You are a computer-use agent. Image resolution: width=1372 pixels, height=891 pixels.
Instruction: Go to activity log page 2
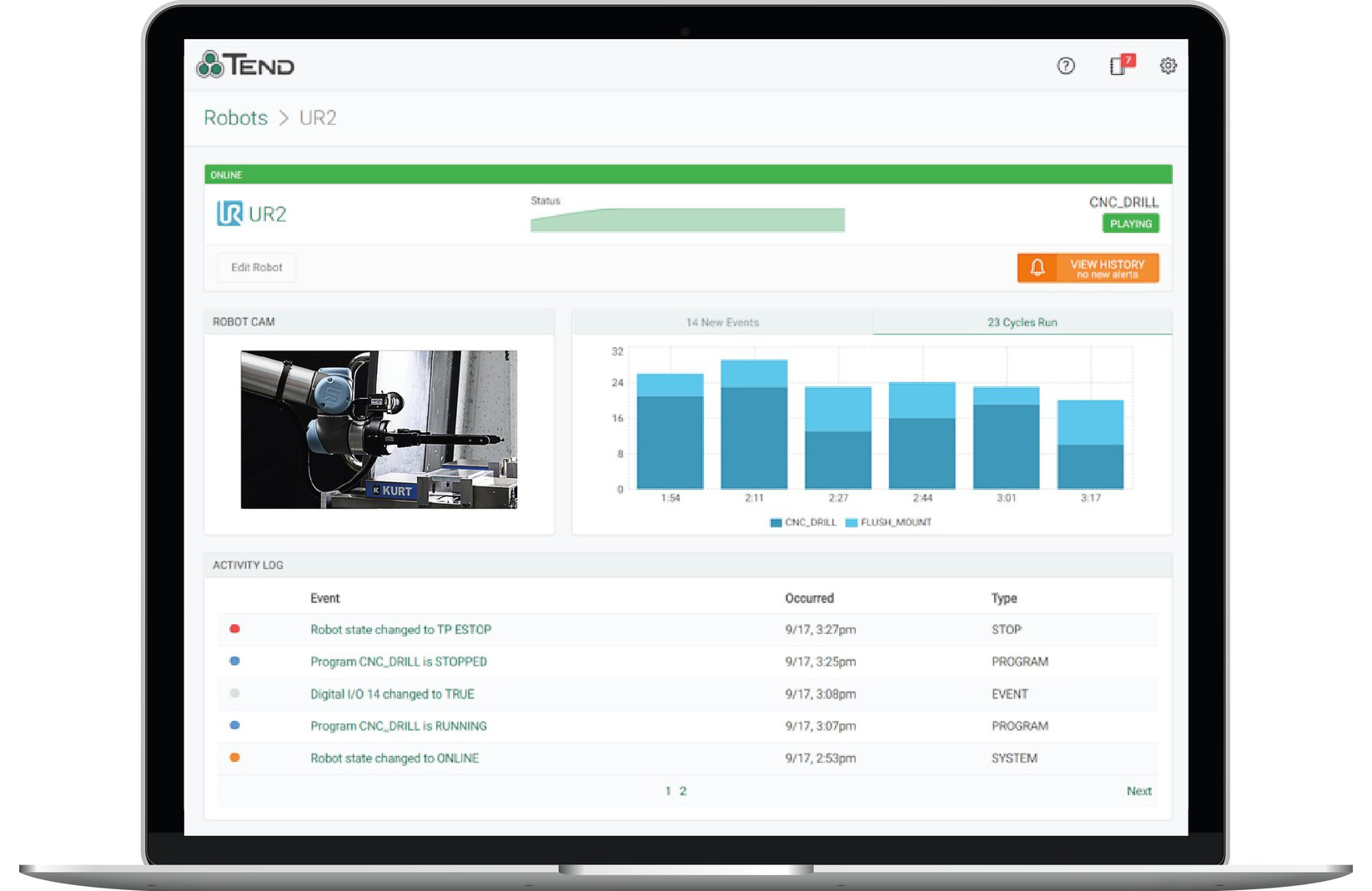(x=684, y=790)
